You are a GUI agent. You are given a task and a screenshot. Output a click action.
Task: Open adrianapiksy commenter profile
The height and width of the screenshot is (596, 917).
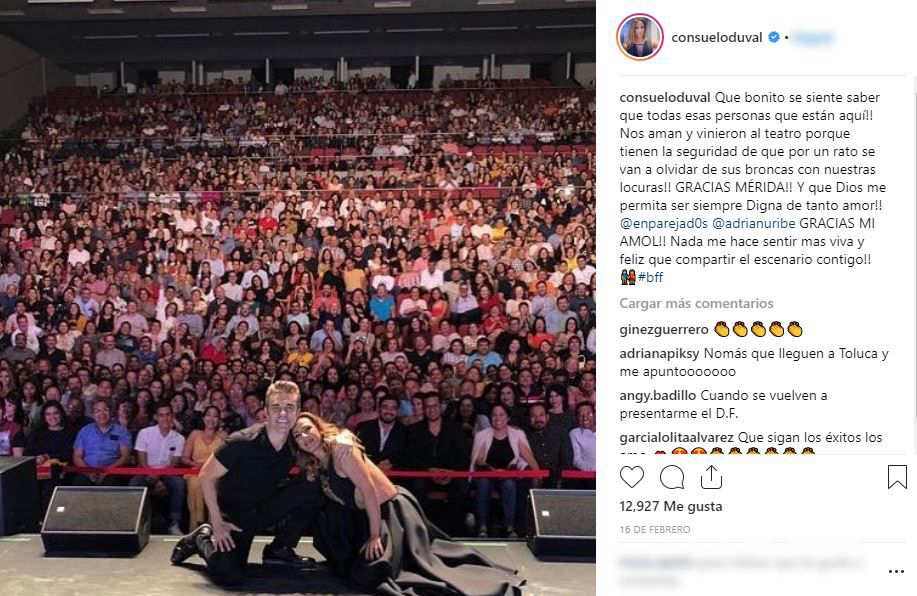tap(659, 354)
